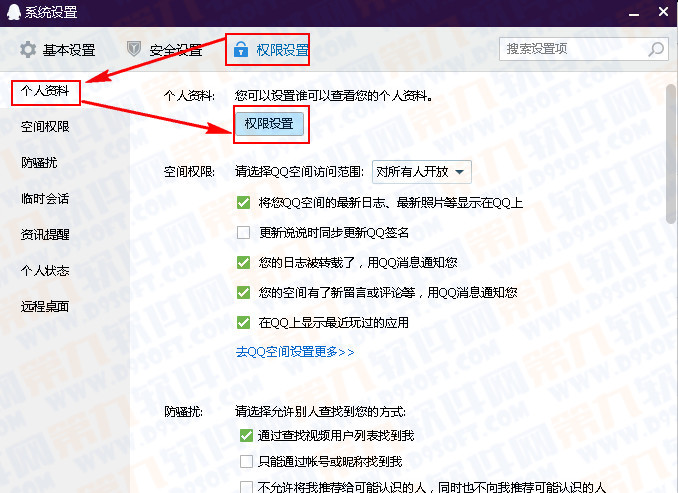Click the 空间权限: section label
Screen dimensions: 678x493
tap(189, 172)
